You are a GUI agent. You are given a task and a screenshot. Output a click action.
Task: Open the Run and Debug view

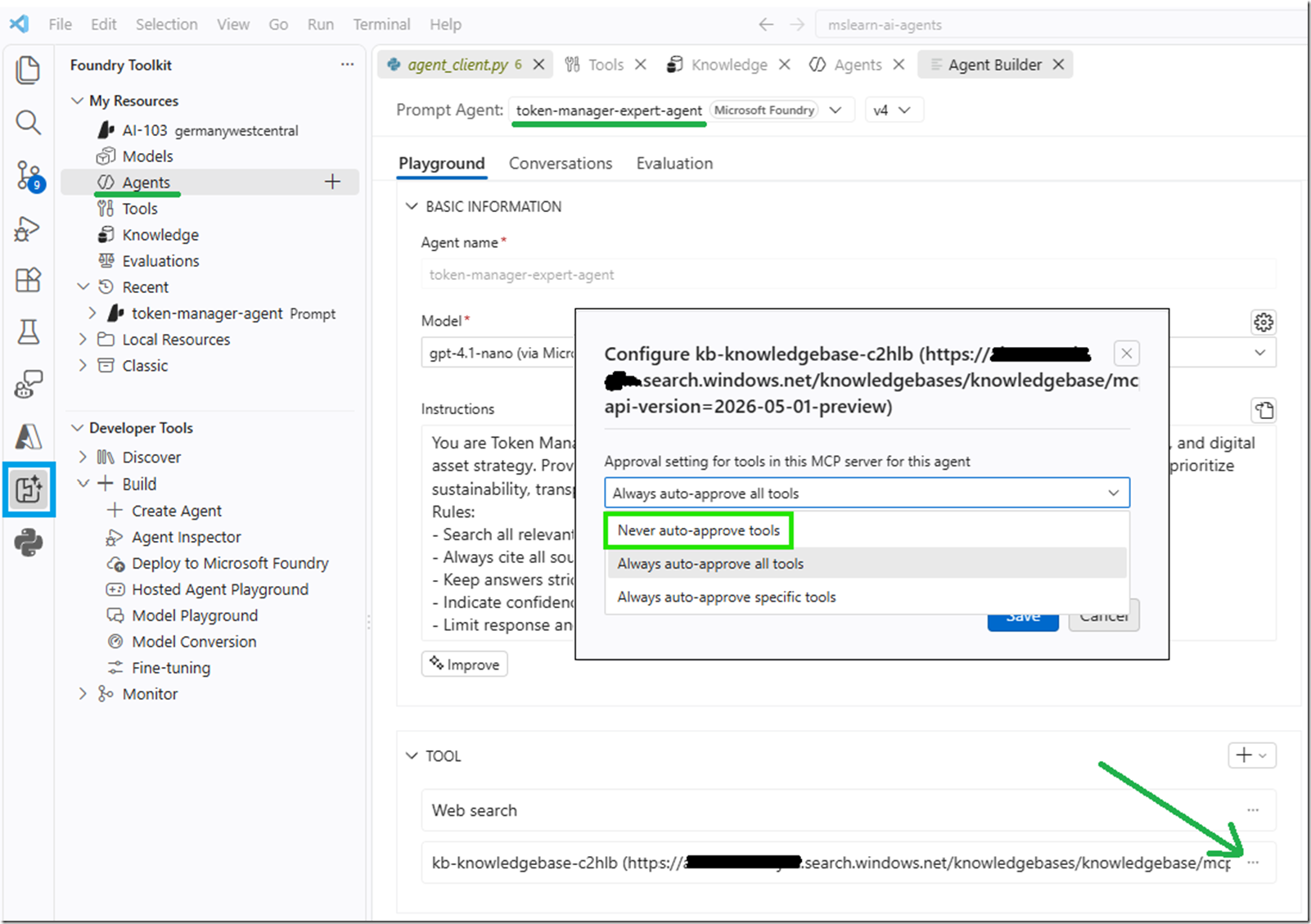tap(28, 228)
